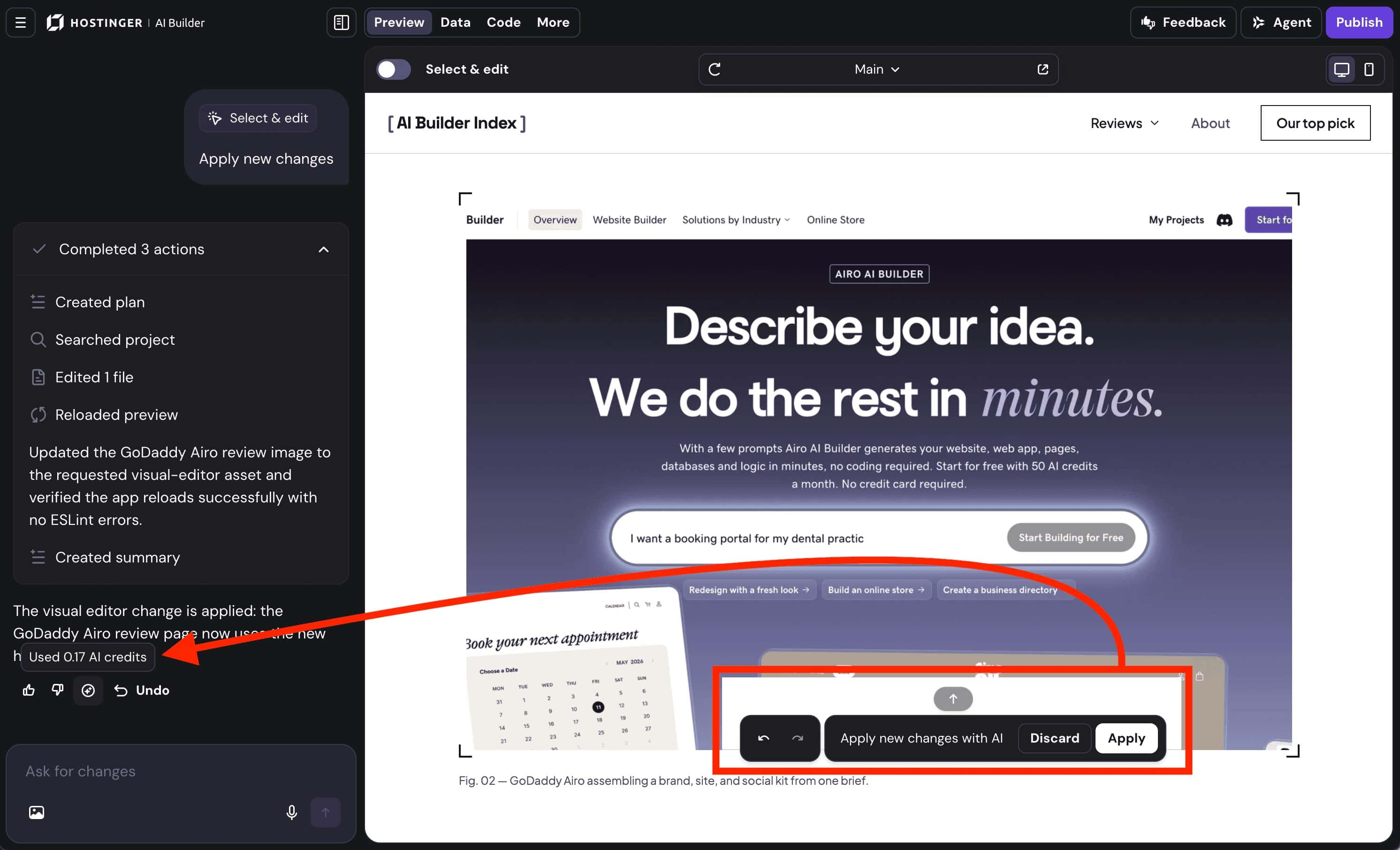This screenshot has width=1400, height=850.
Task: Click AI Builder Index site logo
Action: coord(457,123)
